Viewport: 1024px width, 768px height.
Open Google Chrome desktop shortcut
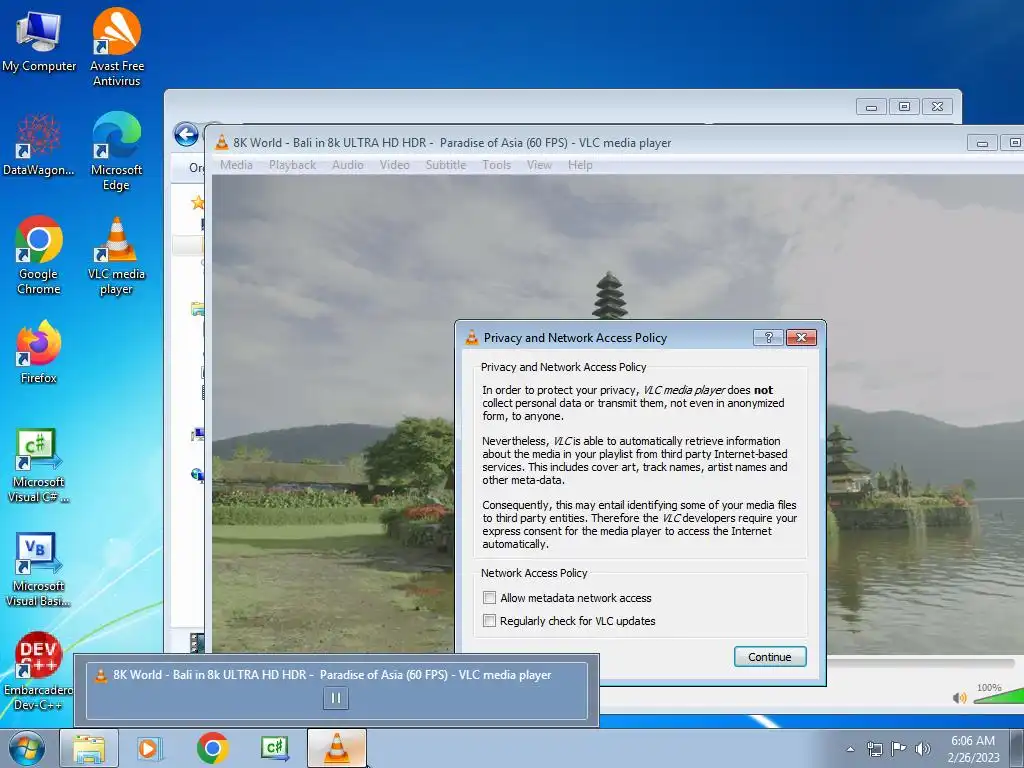coord(39,255)
